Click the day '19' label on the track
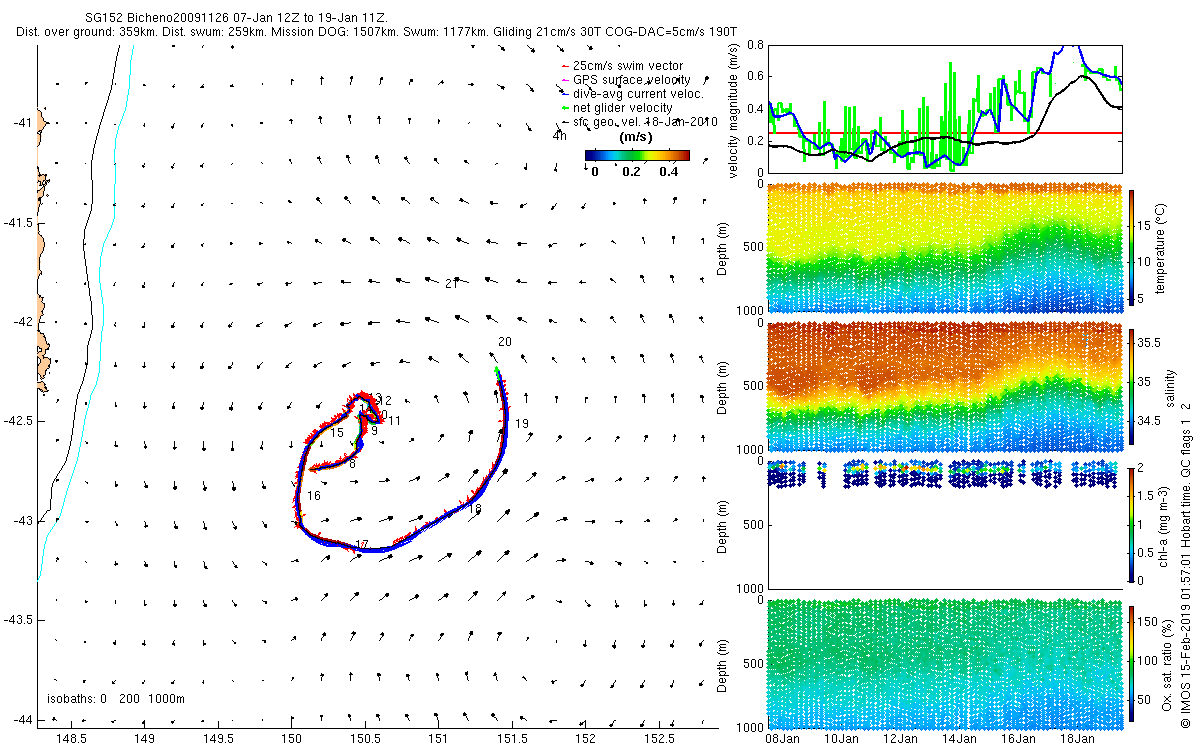 point(522,424)
